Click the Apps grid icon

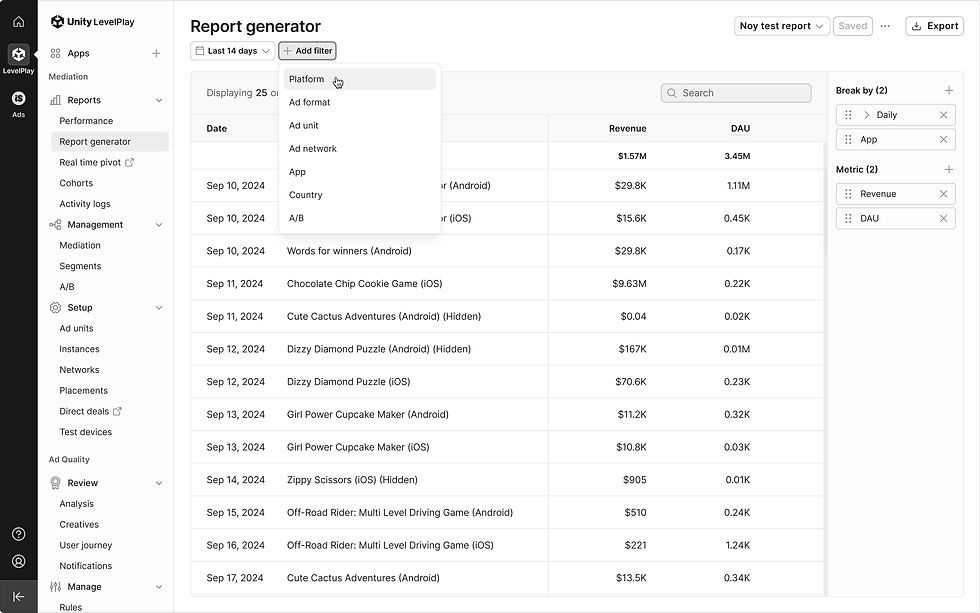pos(56,54)
